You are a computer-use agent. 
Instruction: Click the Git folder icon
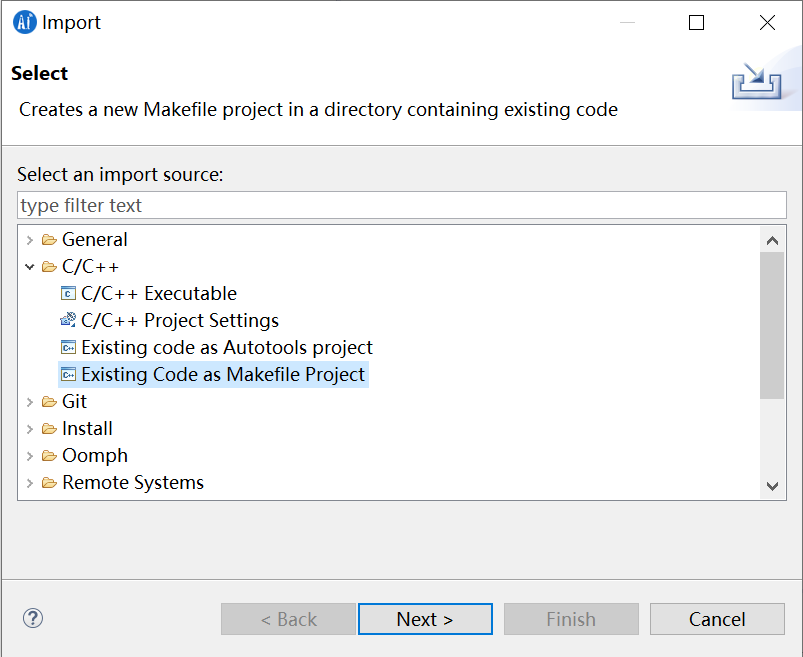coord(49,402)
